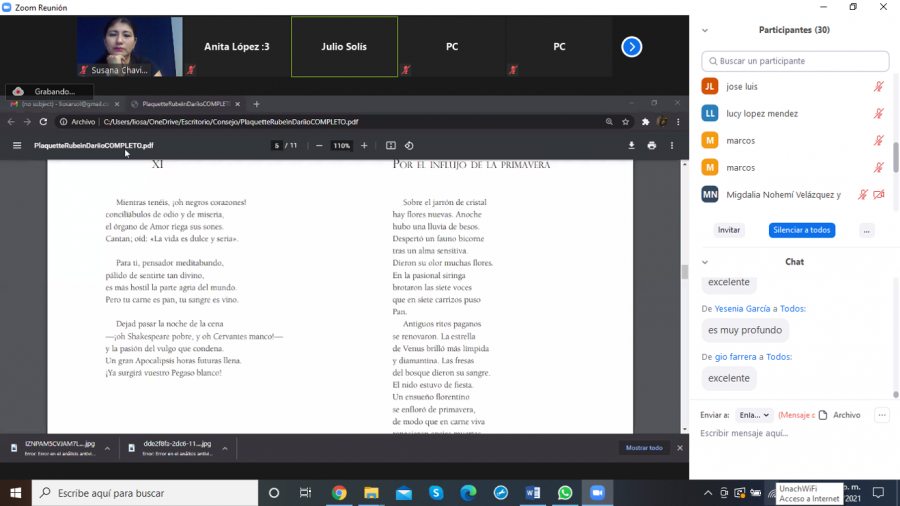The width and height of the screenshot is (900, 506).
Task: Open the PDF viewer more-actions menu
Action: pyautogui.click(x=672, y=146)
